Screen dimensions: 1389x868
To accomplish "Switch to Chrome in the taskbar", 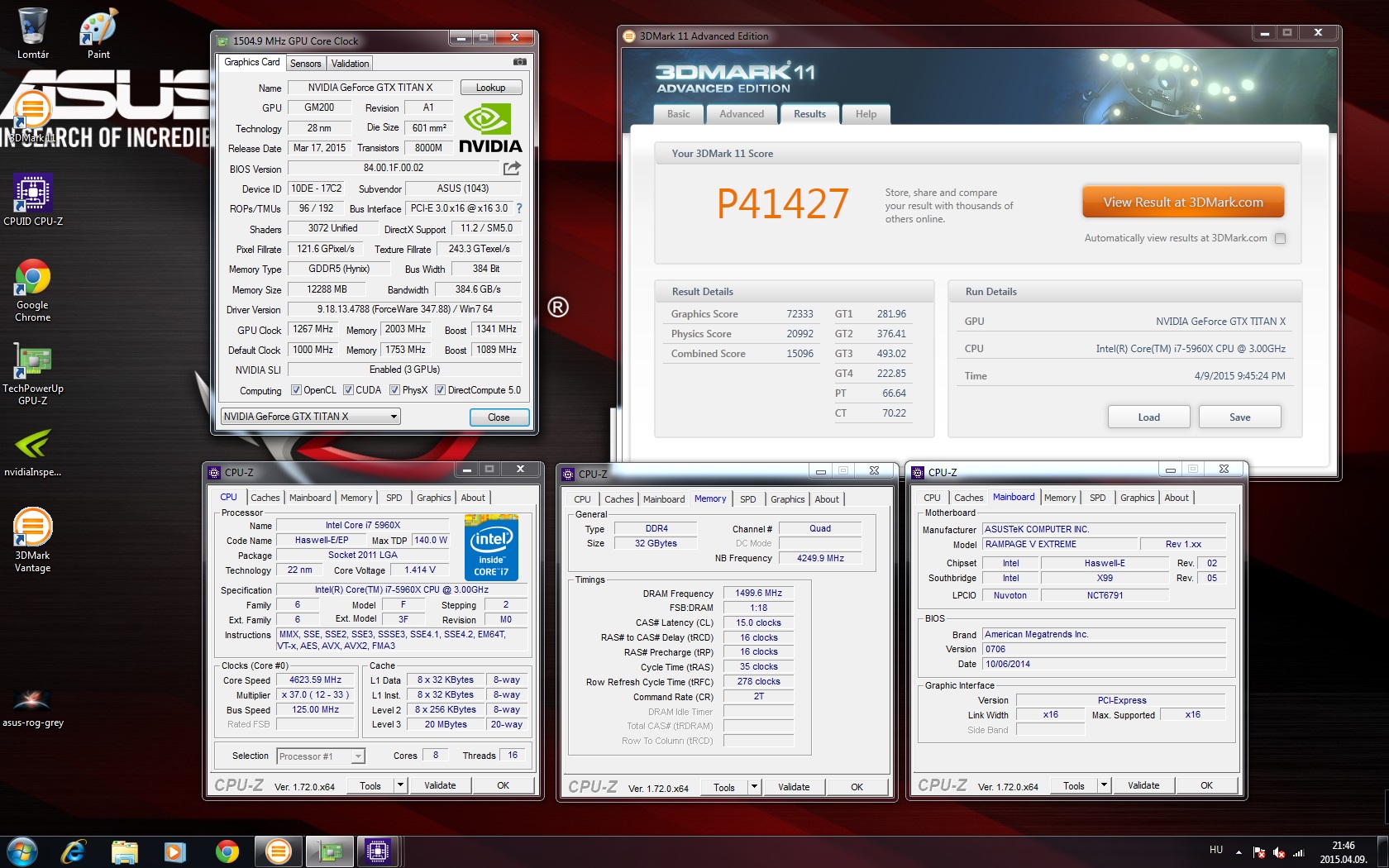I will [227, 851].
